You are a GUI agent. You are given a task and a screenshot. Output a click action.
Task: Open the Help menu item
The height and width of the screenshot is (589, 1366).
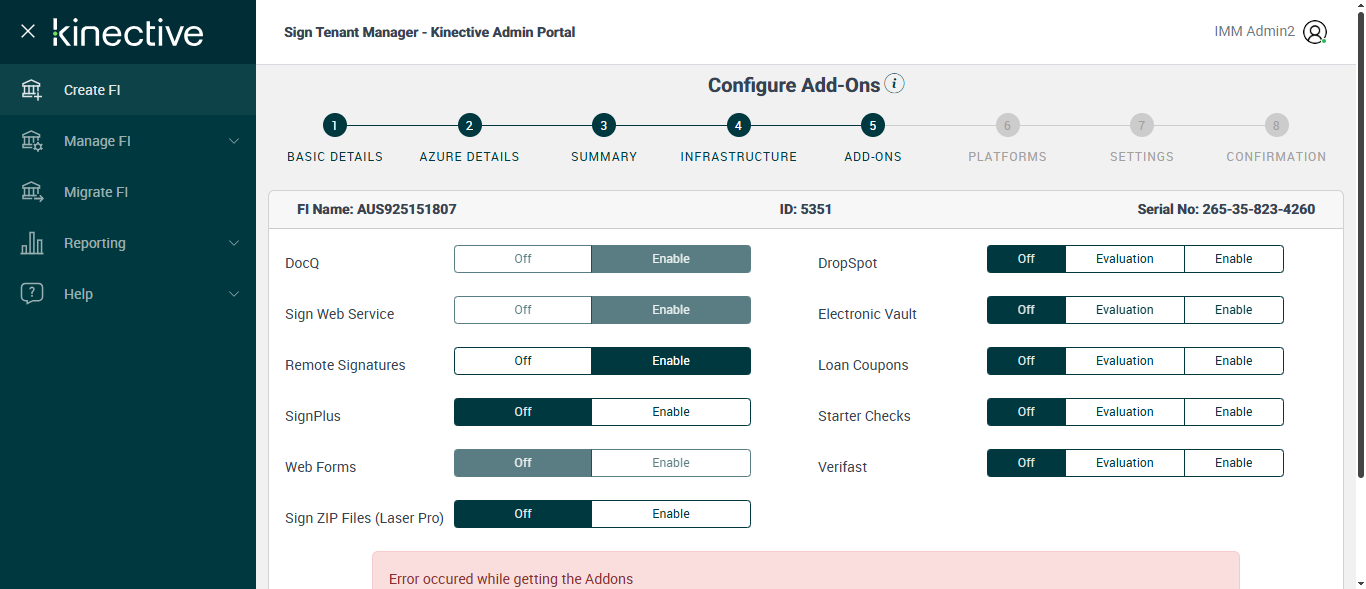(128, 294)
